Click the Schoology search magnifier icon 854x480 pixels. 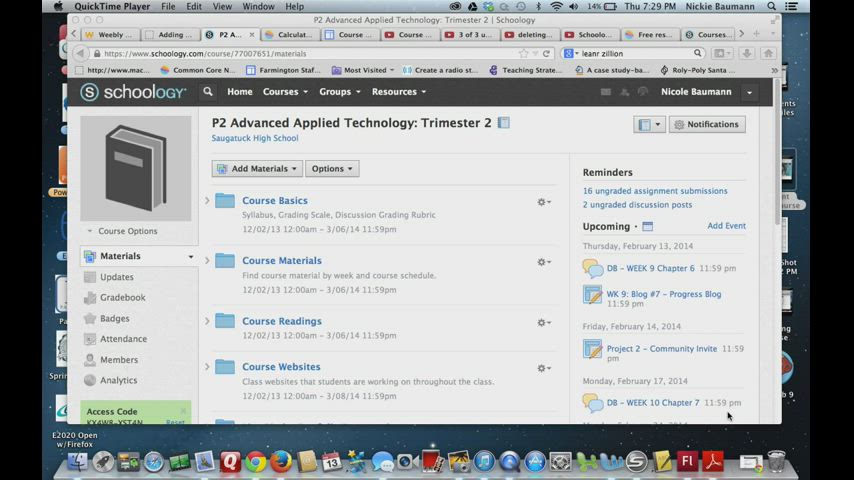[x=208, y=92]
